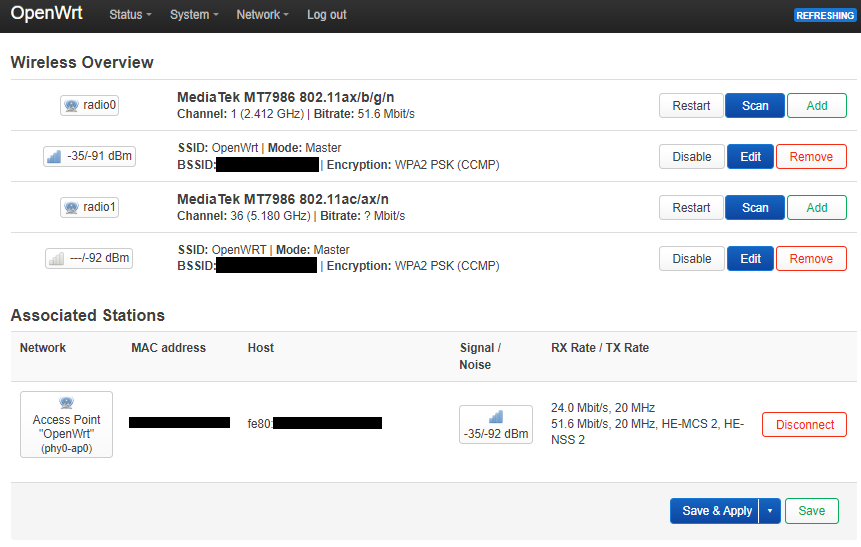Open the Network menu
Image resolution: width=861 pixels, height=547 pixels.
(262, 15)
